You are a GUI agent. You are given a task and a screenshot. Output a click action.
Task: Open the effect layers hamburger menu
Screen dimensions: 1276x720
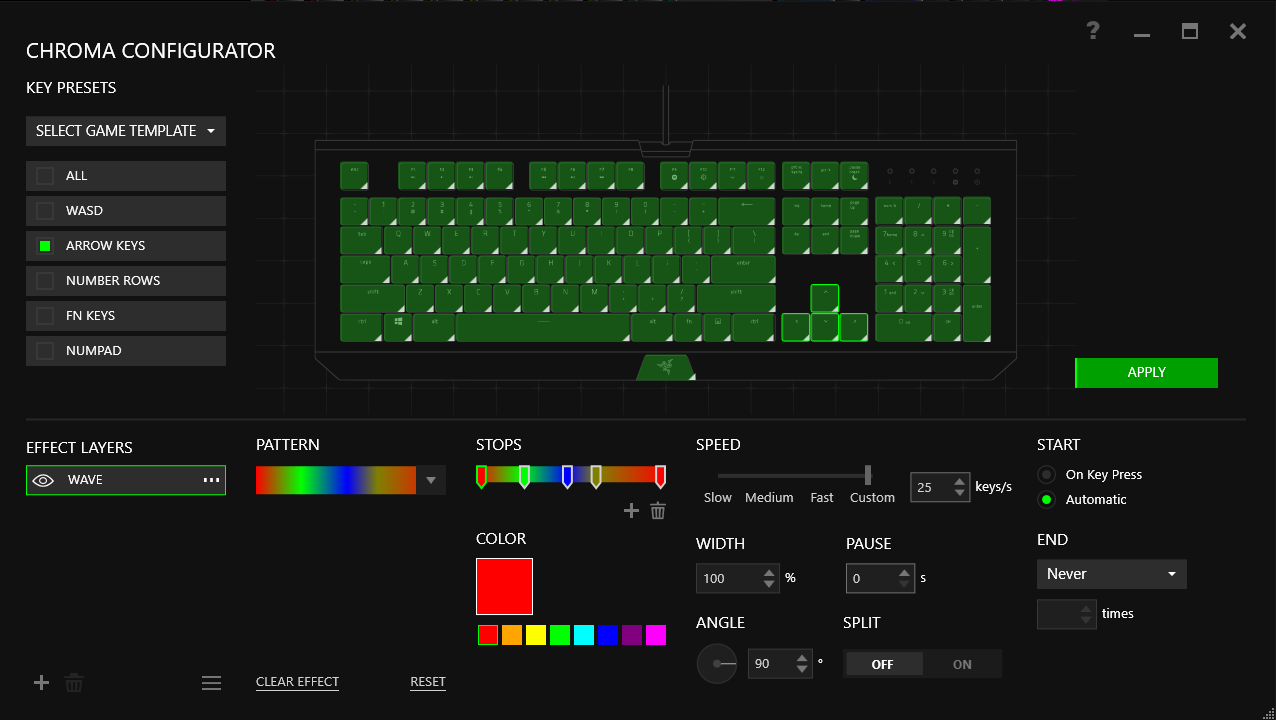(x=211, y=683)
